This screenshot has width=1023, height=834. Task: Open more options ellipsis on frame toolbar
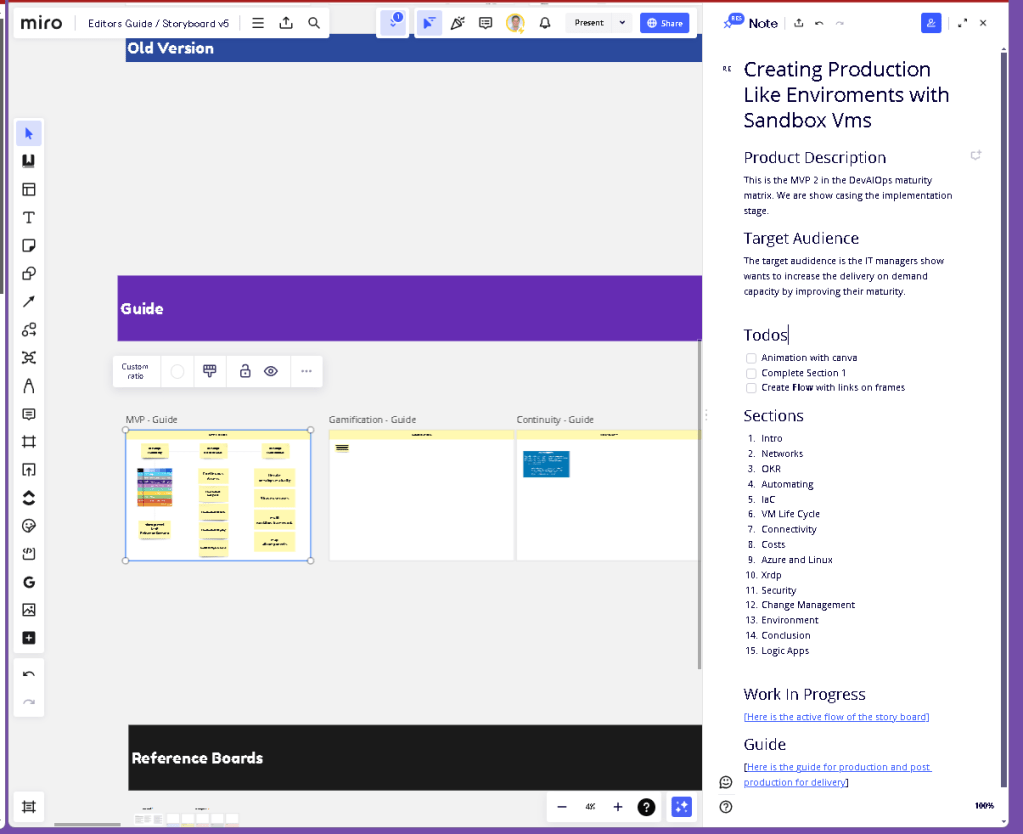pyautogui.click(x=306, y=371)
